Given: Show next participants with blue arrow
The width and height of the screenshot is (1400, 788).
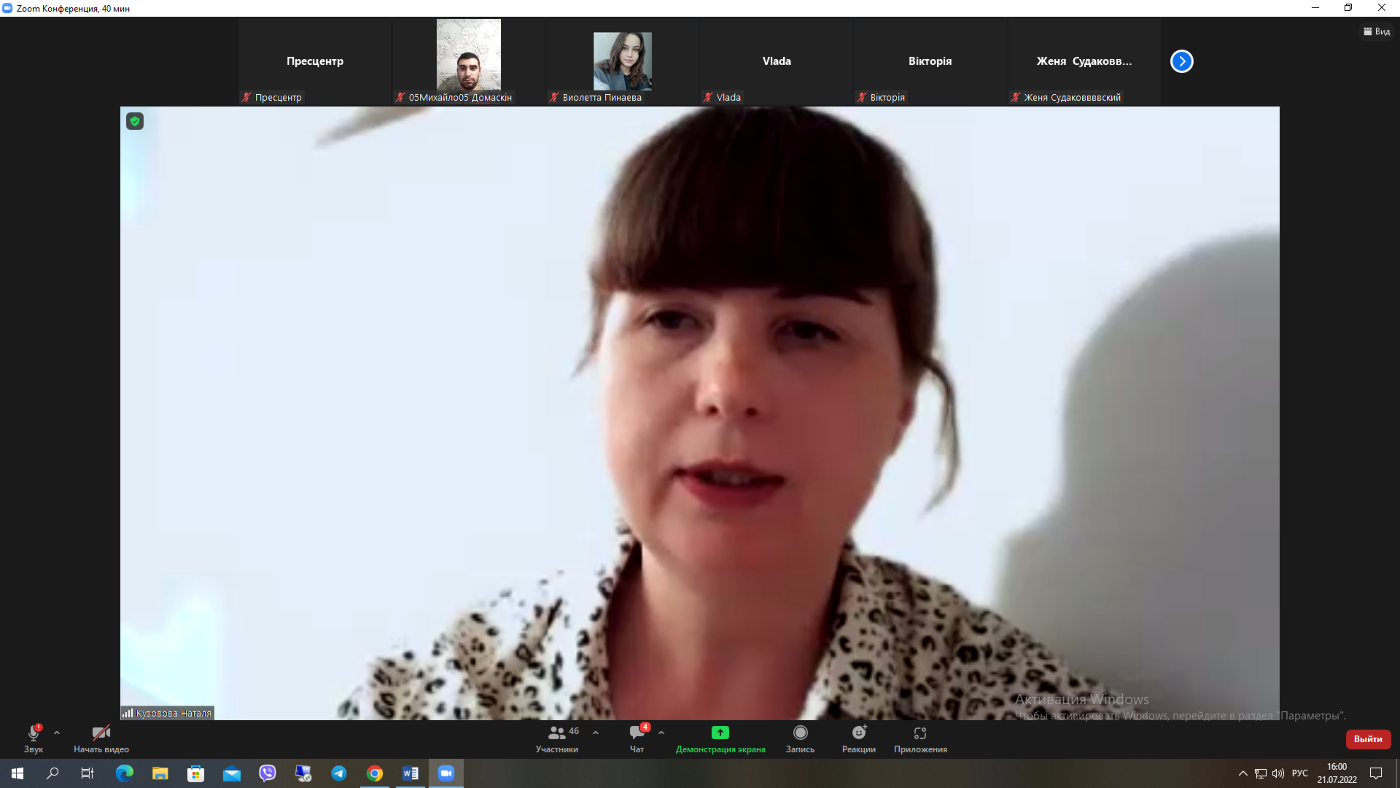Looking at the screenshot, I should tap(1182, 61).
